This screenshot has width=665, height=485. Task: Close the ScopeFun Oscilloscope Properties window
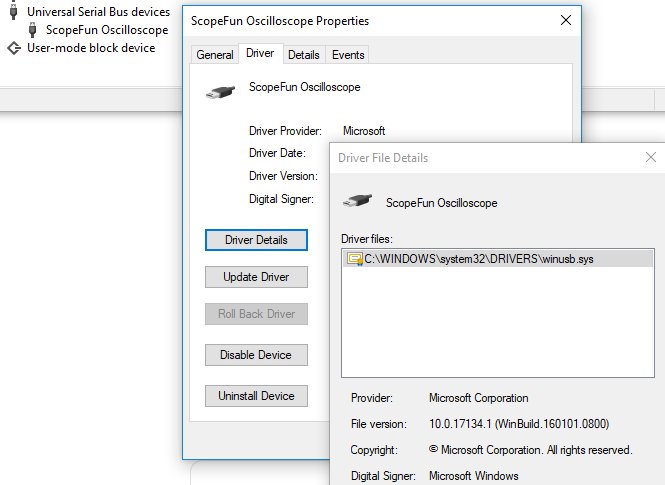click(x=566, y=20)
